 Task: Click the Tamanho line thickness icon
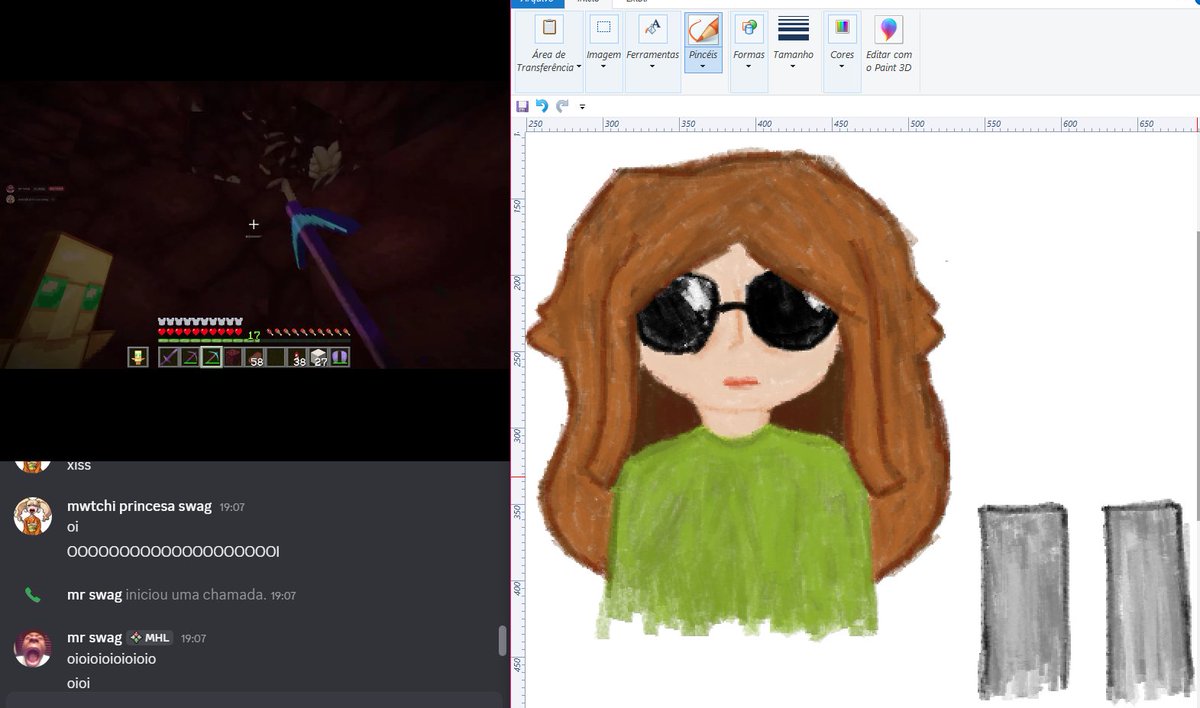point(793,28)
